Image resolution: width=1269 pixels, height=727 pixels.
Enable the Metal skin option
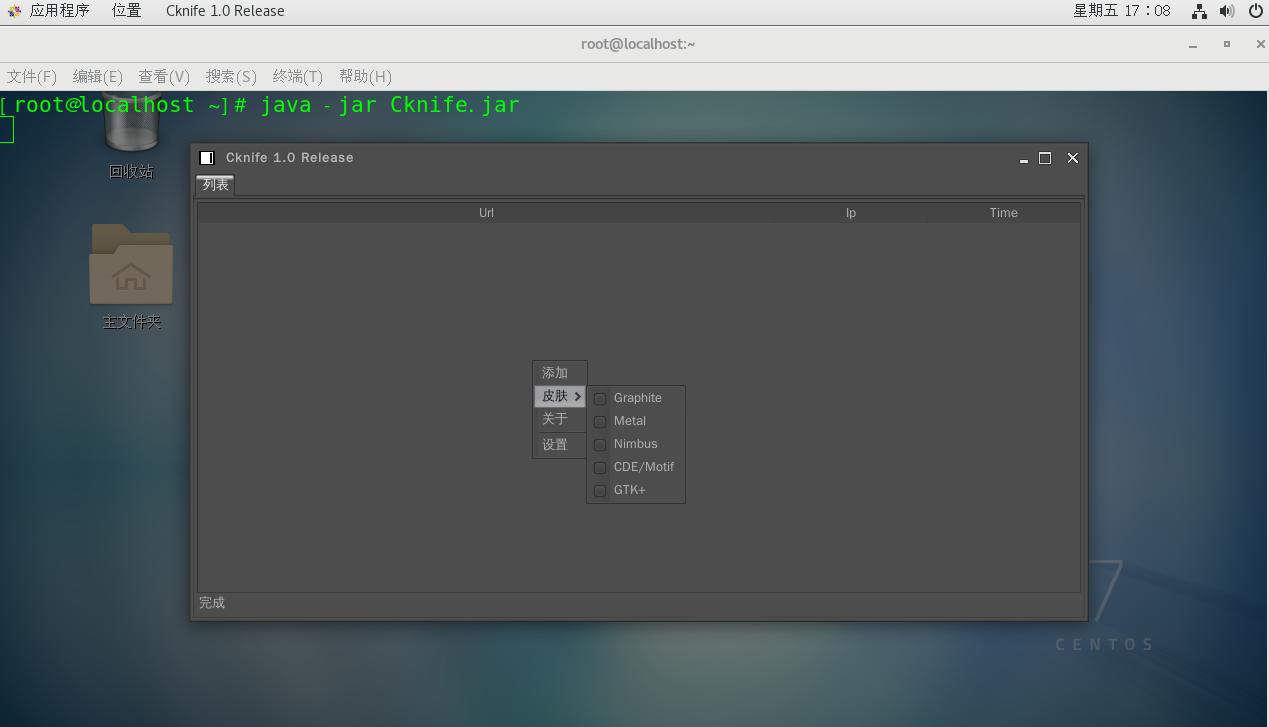600,421
